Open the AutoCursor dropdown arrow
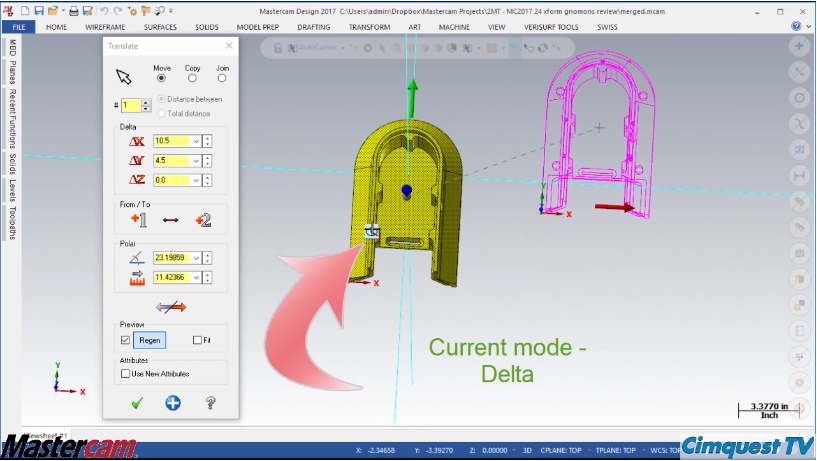 click(342, 48)
